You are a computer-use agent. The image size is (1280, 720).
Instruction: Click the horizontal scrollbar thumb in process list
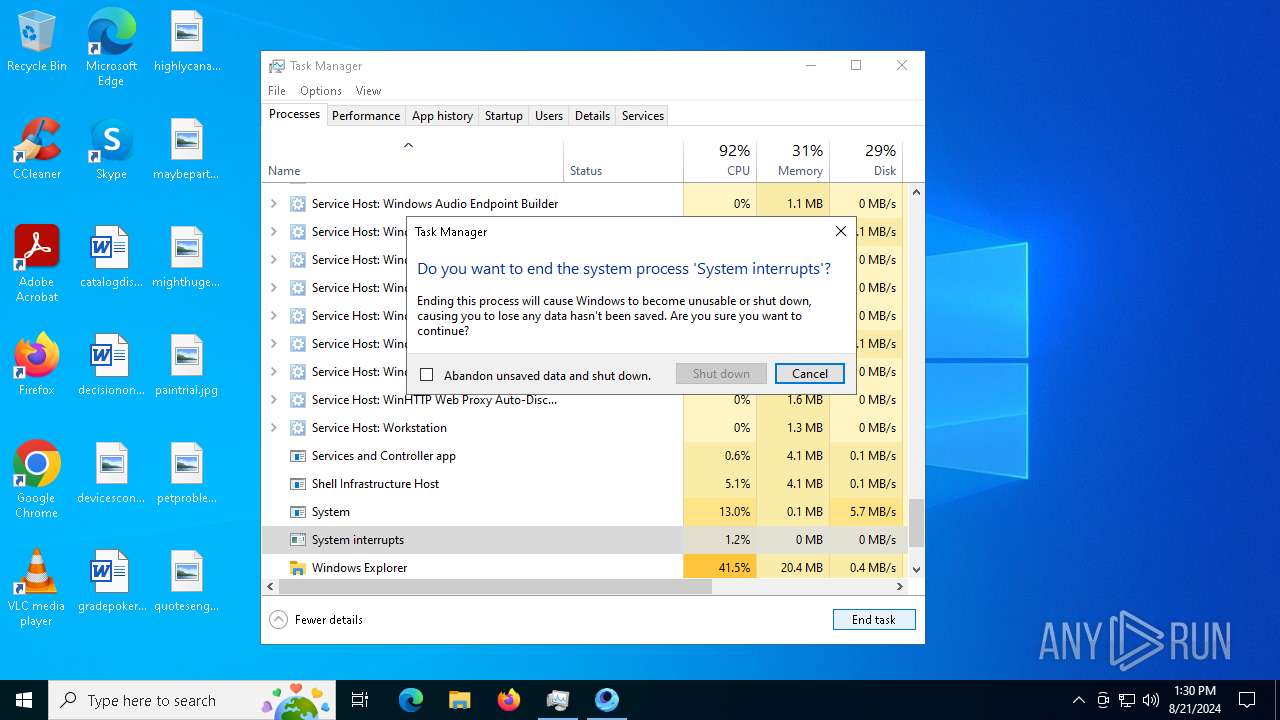(x=495, y=587)
